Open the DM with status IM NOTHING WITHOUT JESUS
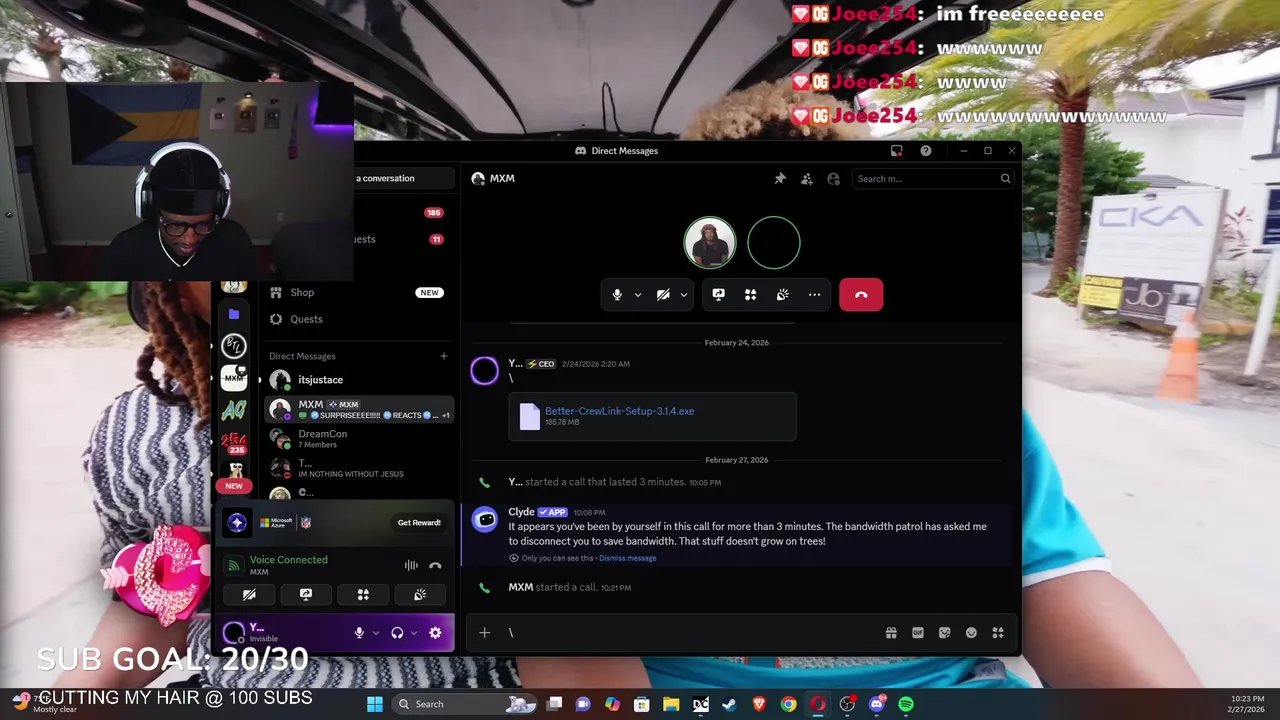This screenshot has height=720, width=1280. click(x=357, y=467)
